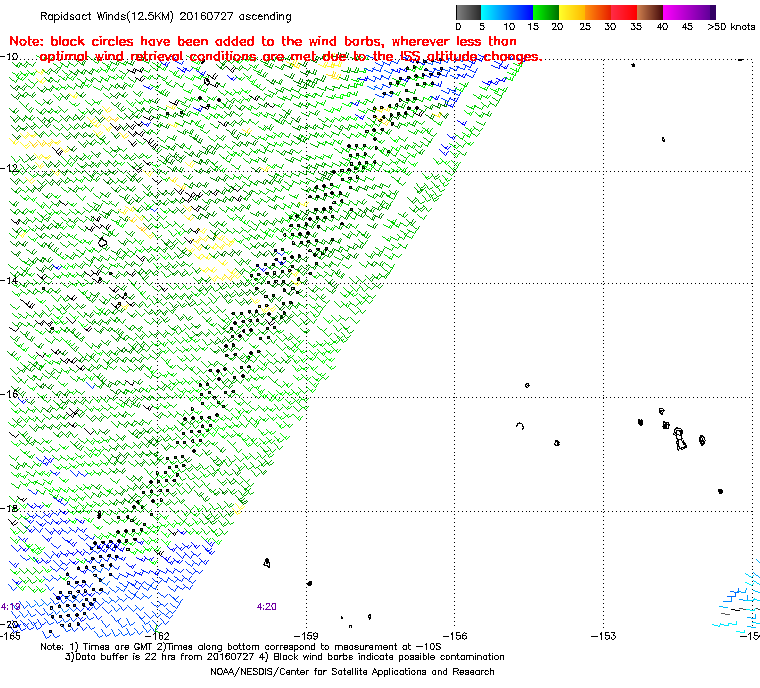Screen dimensions: 760x688
Task: Click the red note beginning 'Note: black circles'
Action: [275, 48]
